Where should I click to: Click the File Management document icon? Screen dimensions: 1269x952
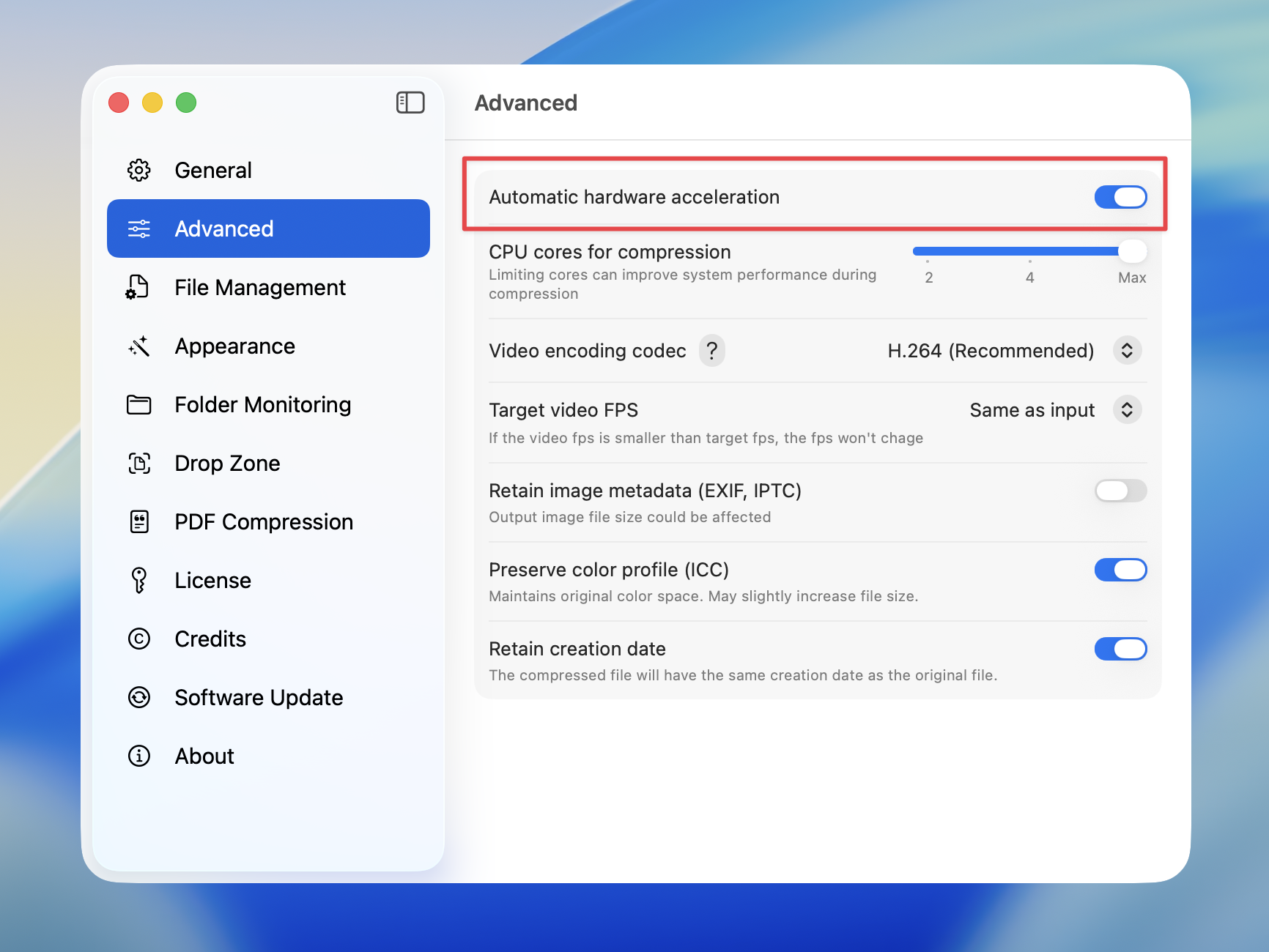click(x=139, y=287)
